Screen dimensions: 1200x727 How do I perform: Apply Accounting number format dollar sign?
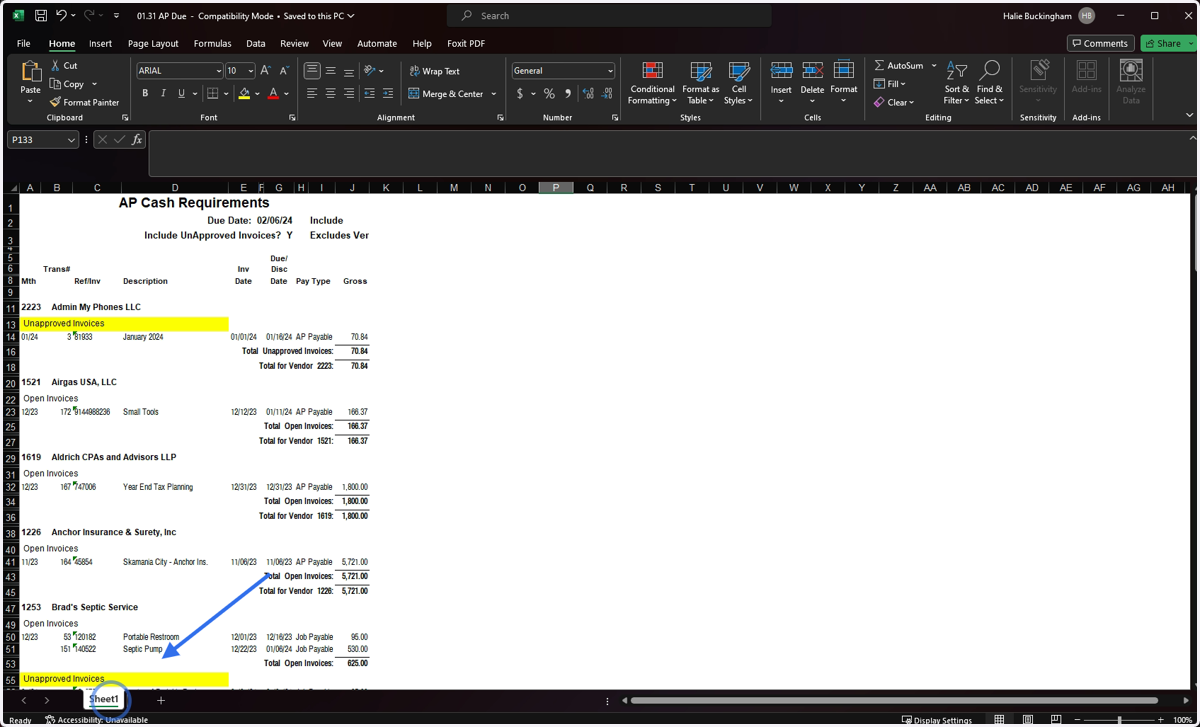click(520, 94)
